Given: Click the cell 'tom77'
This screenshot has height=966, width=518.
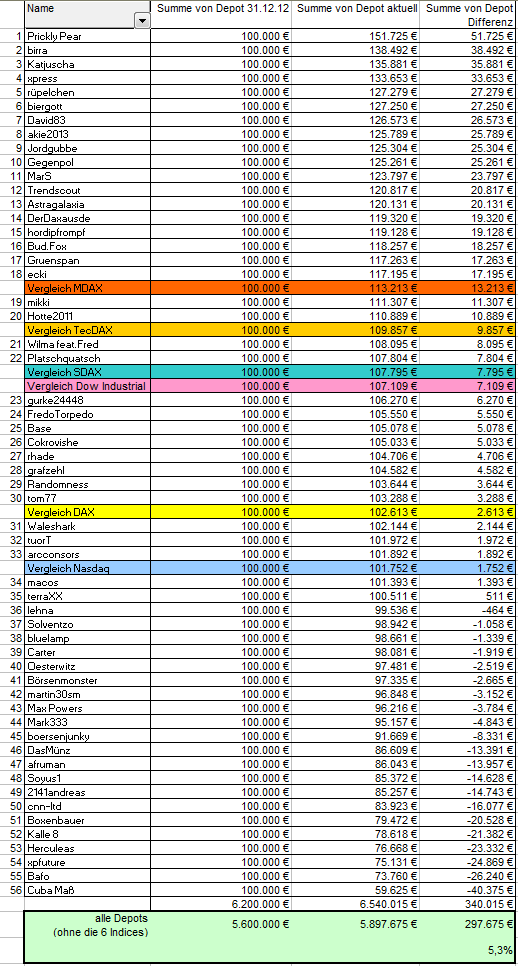Looking at the screenshot, I should (87, 498).
